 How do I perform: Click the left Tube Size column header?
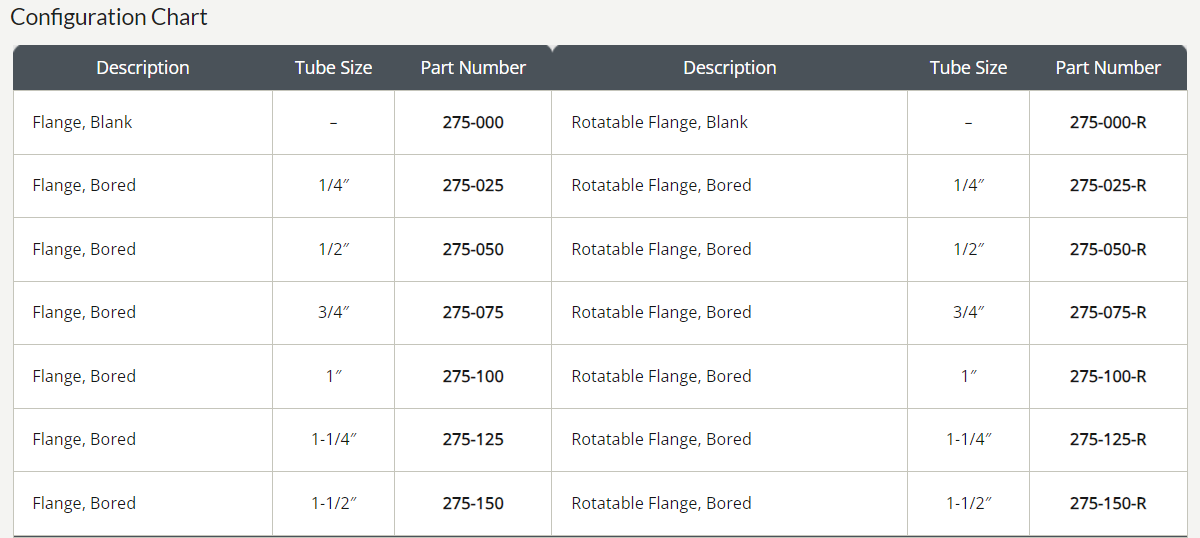[x=333, y=68]
